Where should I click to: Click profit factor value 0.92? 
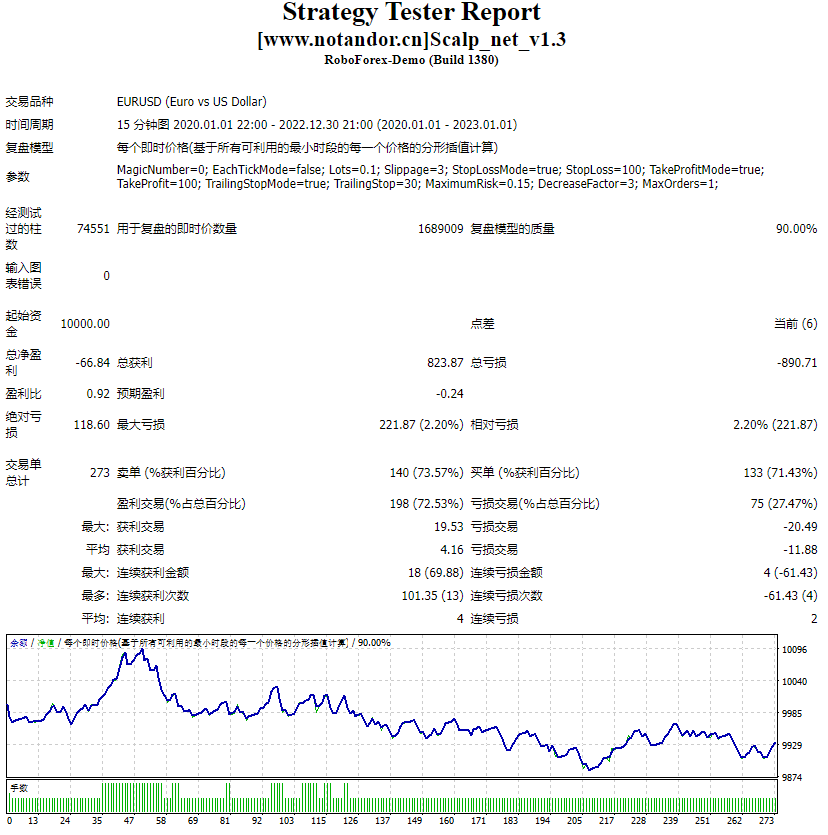(x=98, y=394)
